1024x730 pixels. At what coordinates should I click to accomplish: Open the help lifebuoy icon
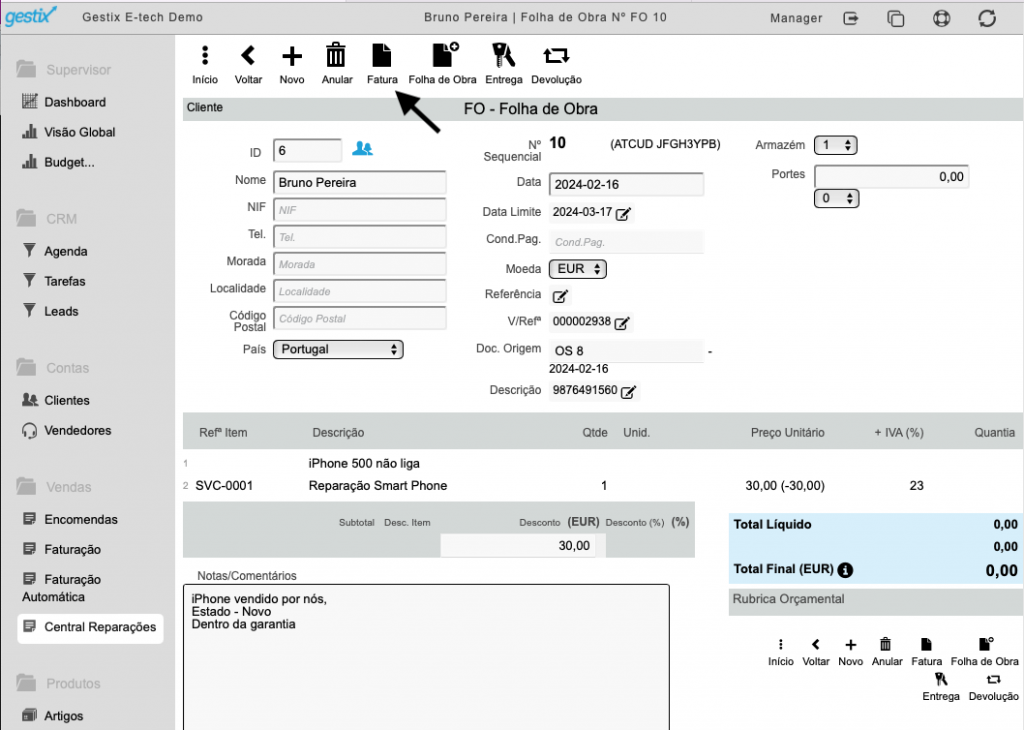tap(941, 18)
